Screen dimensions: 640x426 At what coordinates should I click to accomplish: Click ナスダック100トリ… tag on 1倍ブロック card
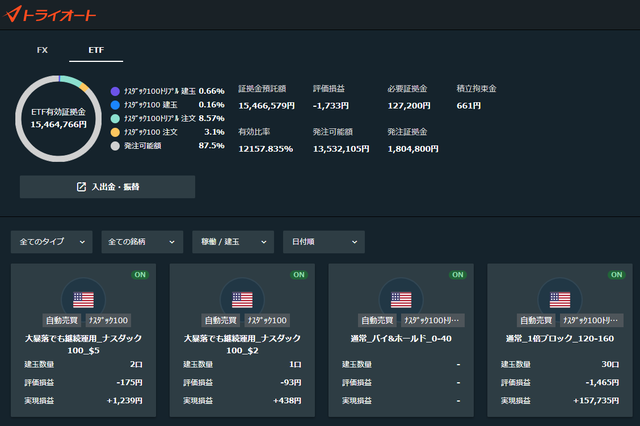click(x=591, y=320)
